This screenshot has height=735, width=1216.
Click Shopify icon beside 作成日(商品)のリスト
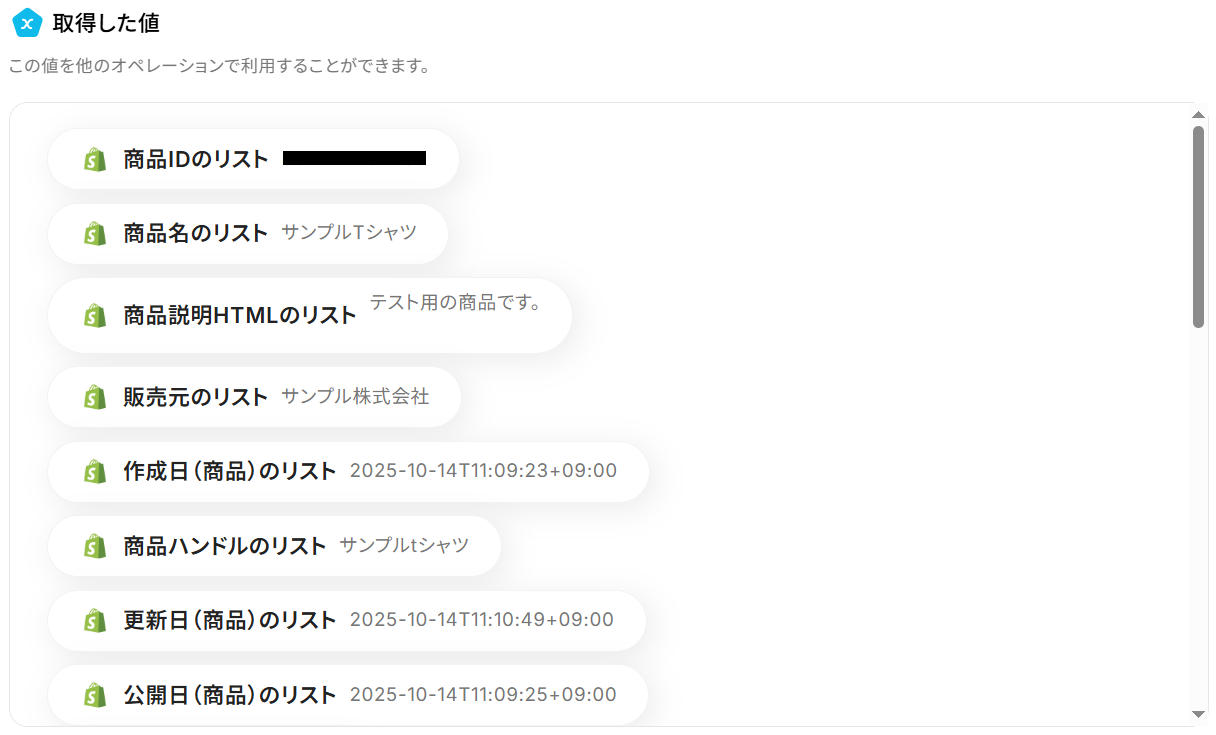95,471
